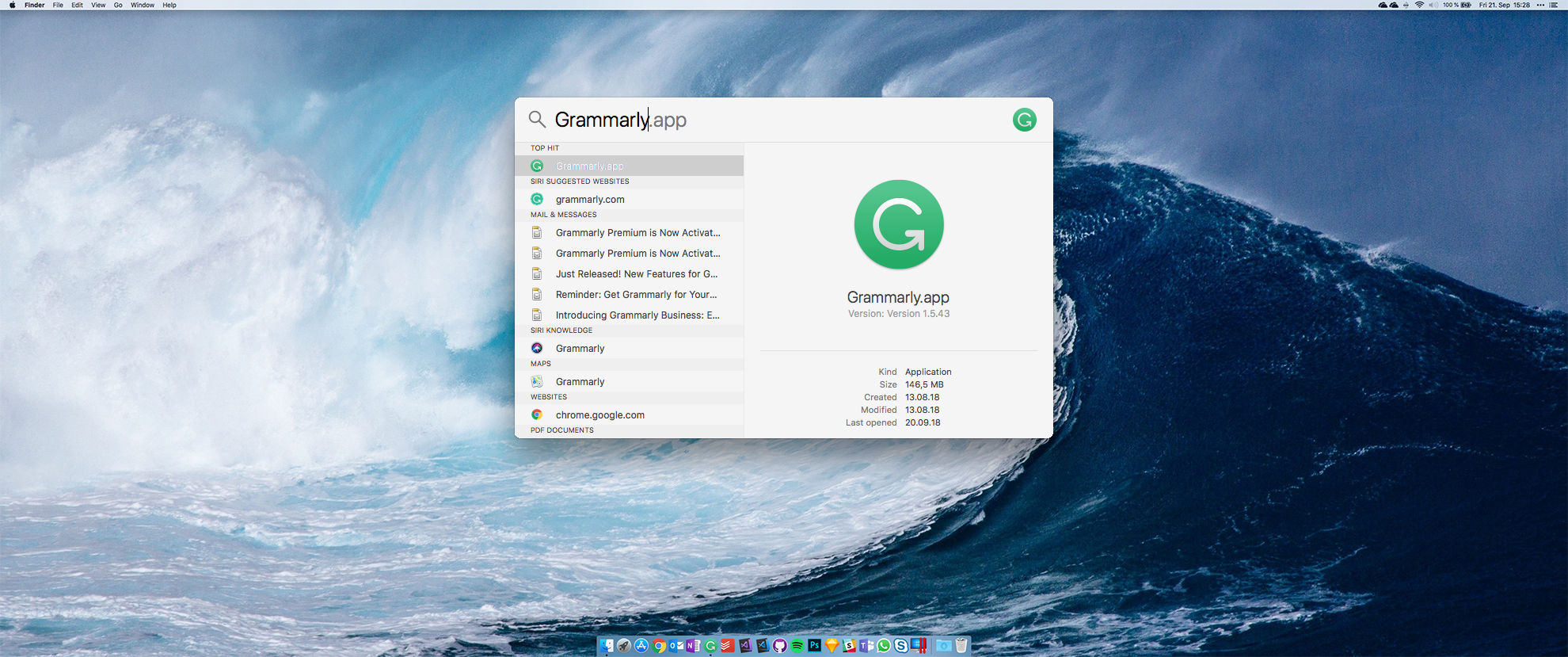Click the battery 100 % indicator
This screenshot has width=1568, height=657.
(1457, 5)
